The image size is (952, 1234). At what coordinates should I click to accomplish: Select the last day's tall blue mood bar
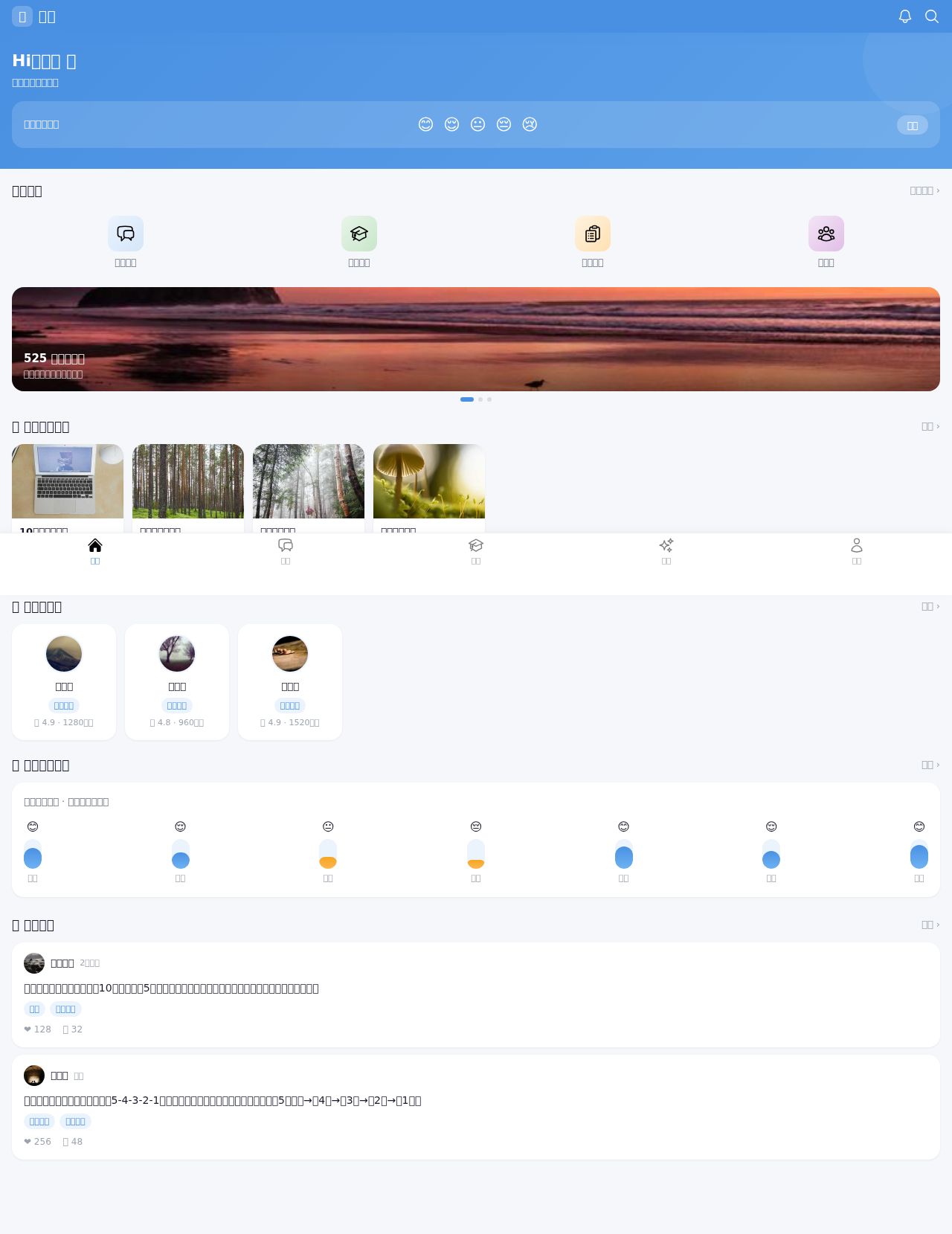coord(919,854)
